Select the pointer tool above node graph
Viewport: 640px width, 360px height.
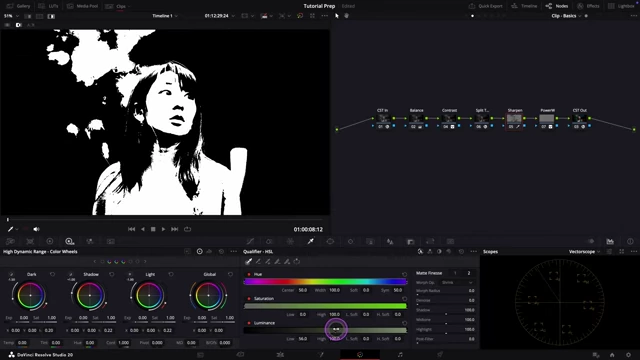(x=337, y=16)
